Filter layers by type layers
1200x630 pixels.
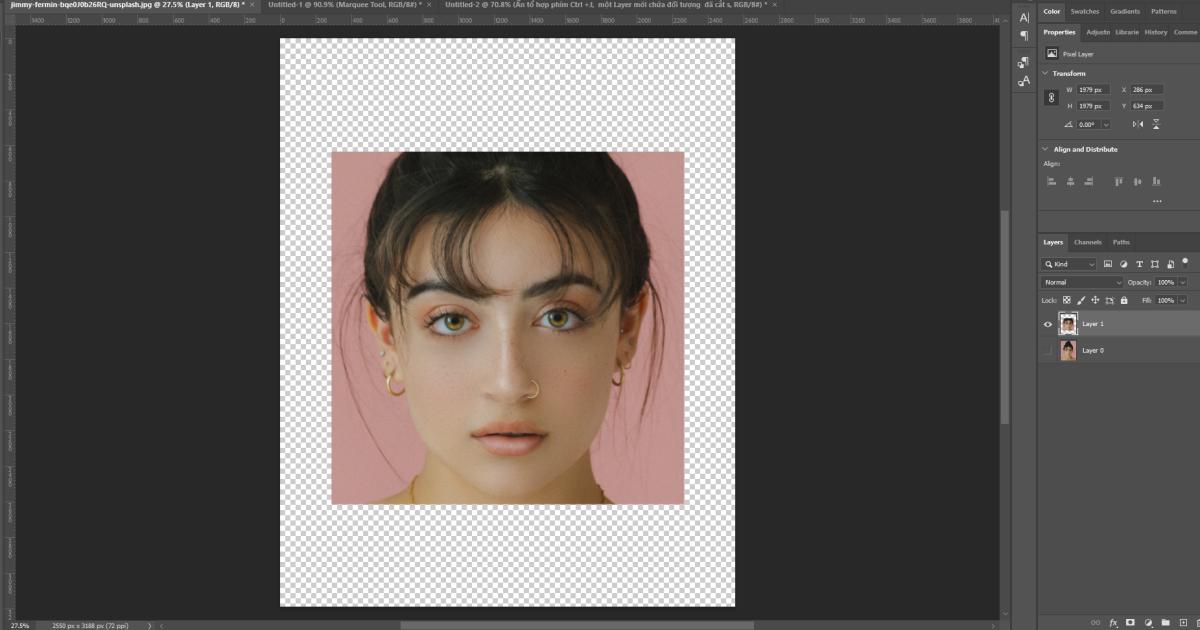[1139, 264]
